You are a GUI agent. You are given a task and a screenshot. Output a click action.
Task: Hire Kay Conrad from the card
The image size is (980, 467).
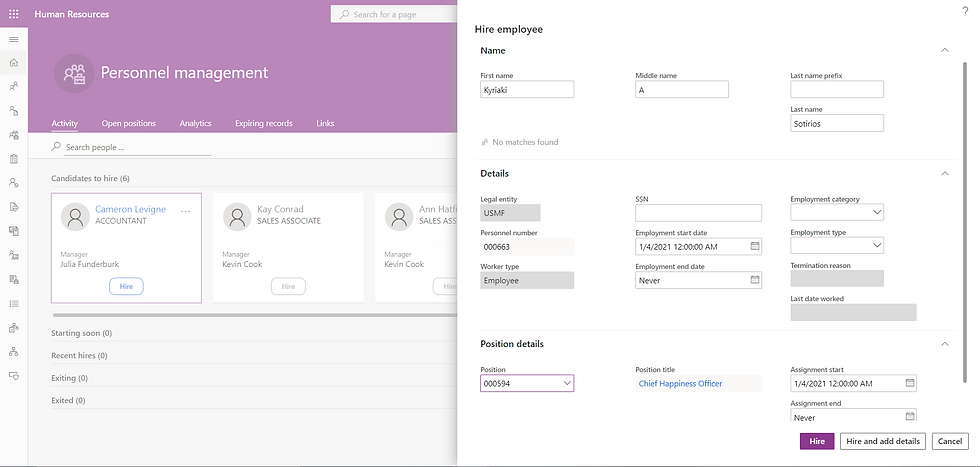click(288, 286)
